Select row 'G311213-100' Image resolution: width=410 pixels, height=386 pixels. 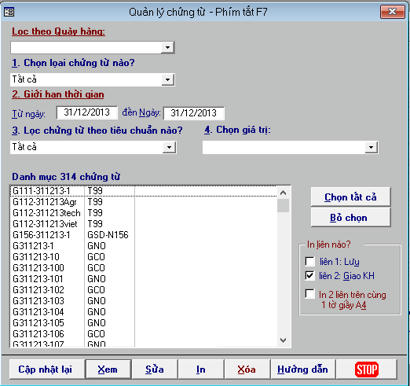[144, 268]
